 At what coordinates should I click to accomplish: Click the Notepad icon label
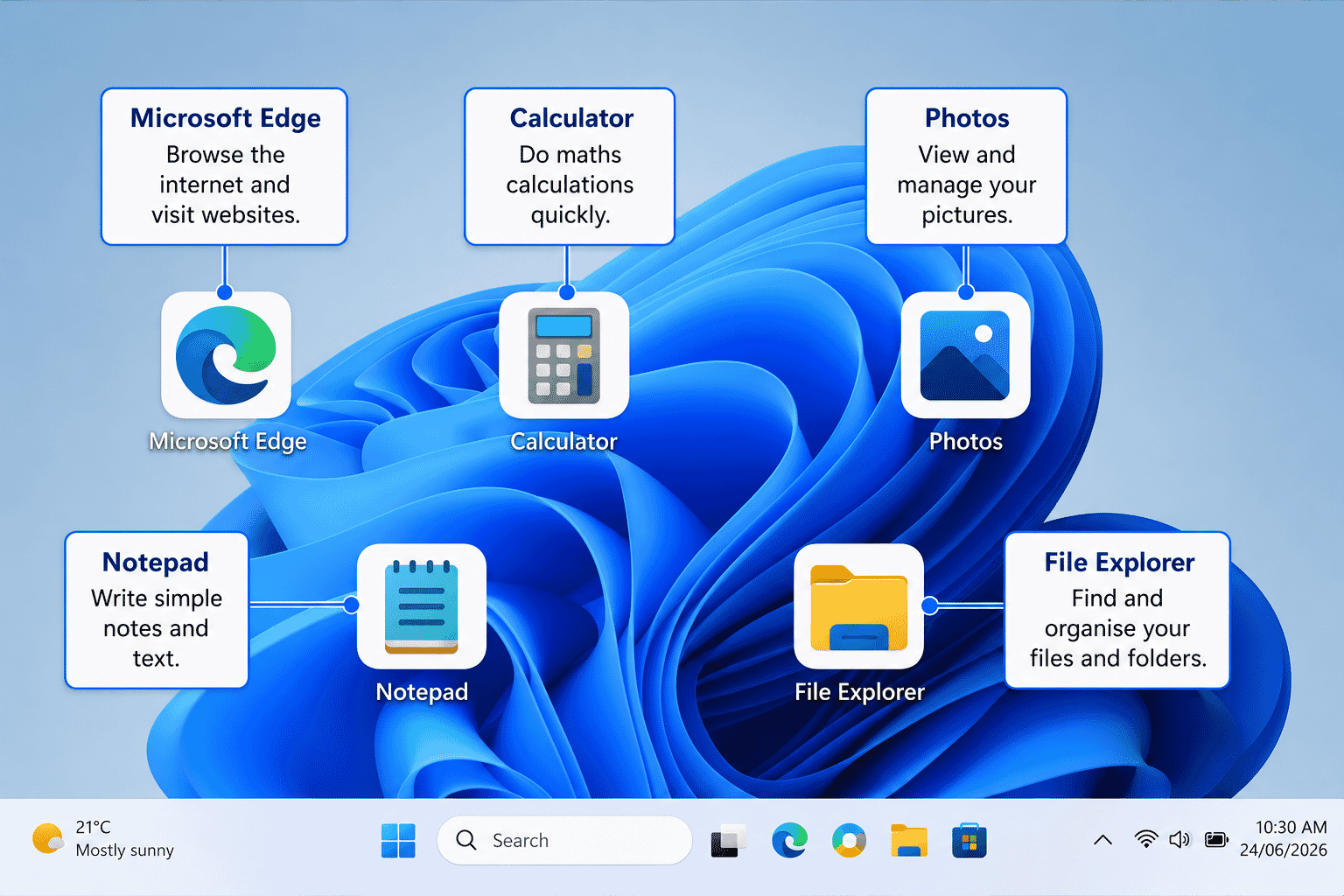[422, 692]
